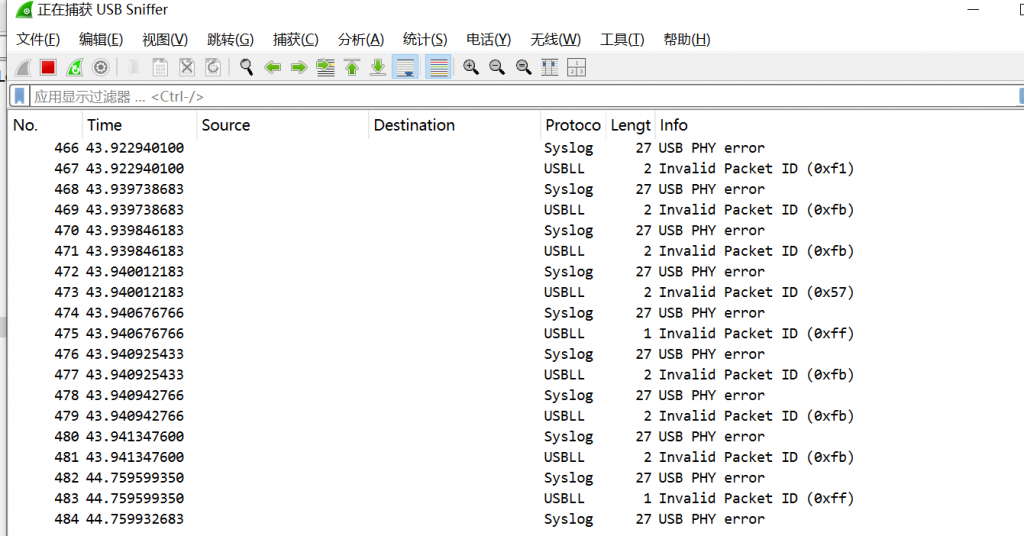Open capture options gear icon
The width and height of the screenshot is (1024, 536).
click(101, 67)
